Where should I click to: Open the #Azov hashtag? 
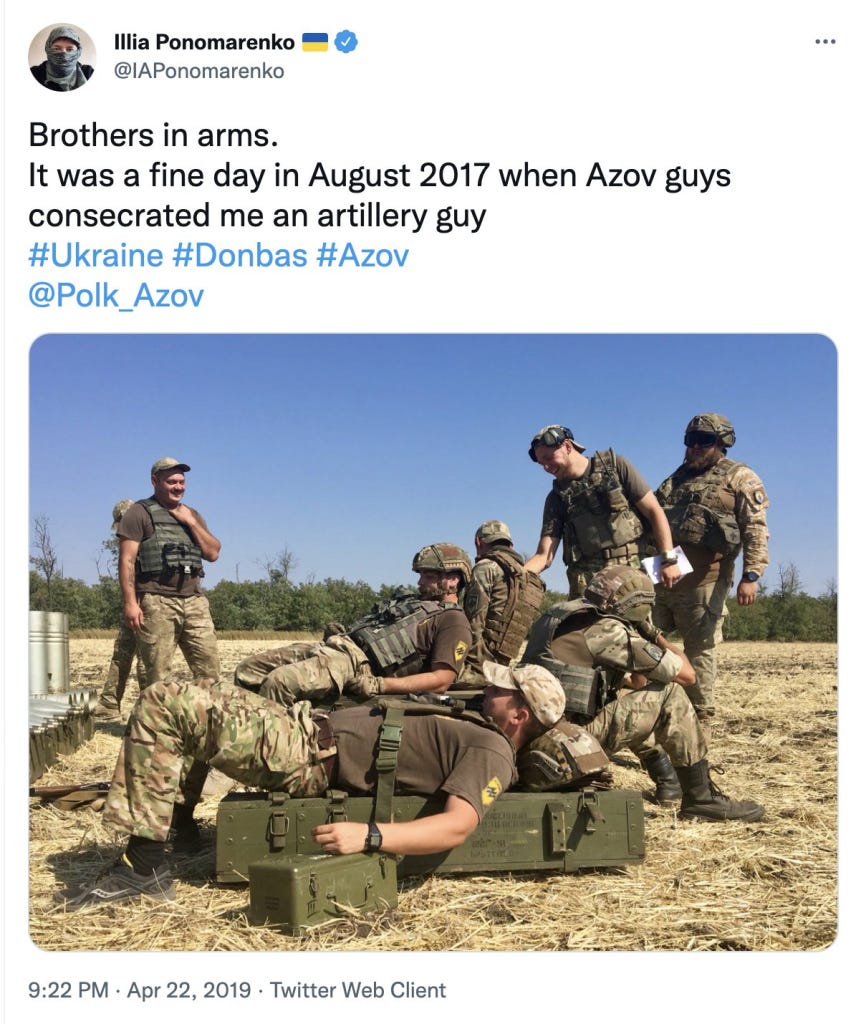tap(363, 255)
